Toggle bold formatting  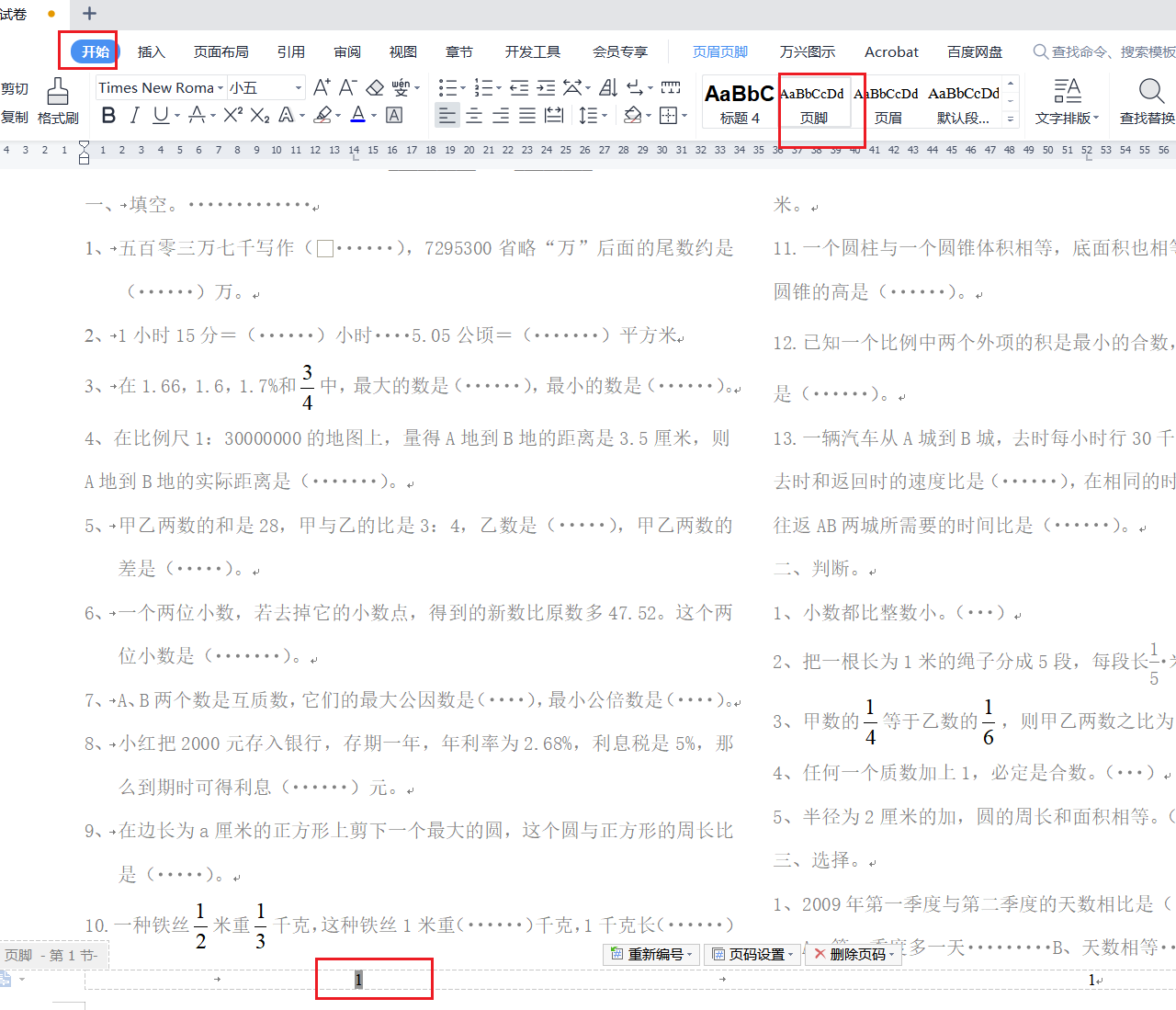108,115
